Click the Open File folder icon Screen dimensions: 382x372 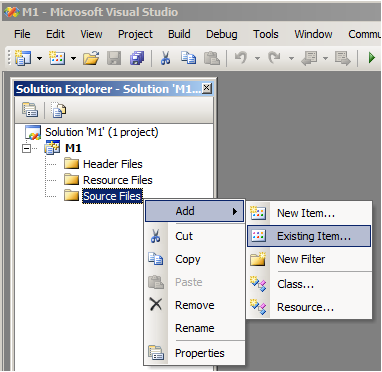(x=91, y=59)
